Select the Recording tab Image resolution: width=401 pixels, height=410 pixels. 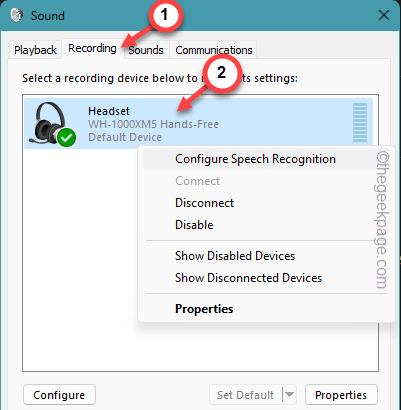pyautogui.click(x=92, y=49)
